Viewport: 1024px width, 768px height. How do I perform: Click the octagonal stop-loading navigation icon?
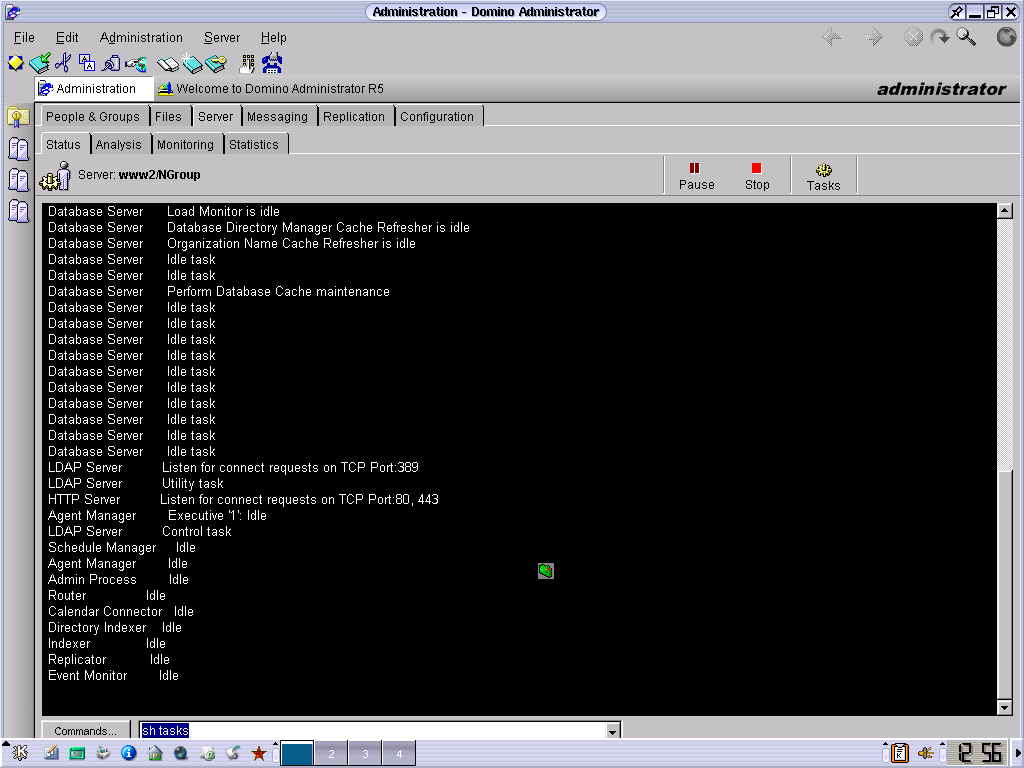tap(913, 37)
